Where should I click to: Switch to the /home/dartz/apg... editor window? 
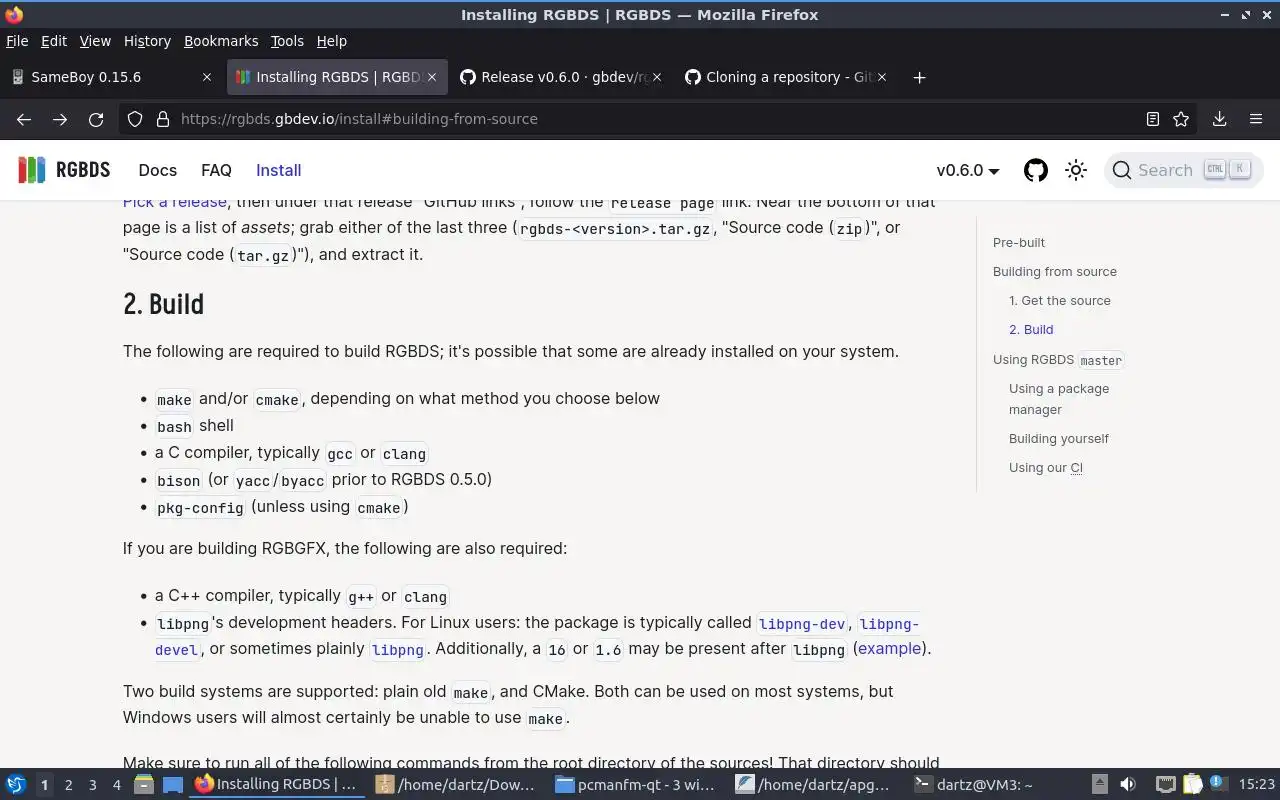816,785
